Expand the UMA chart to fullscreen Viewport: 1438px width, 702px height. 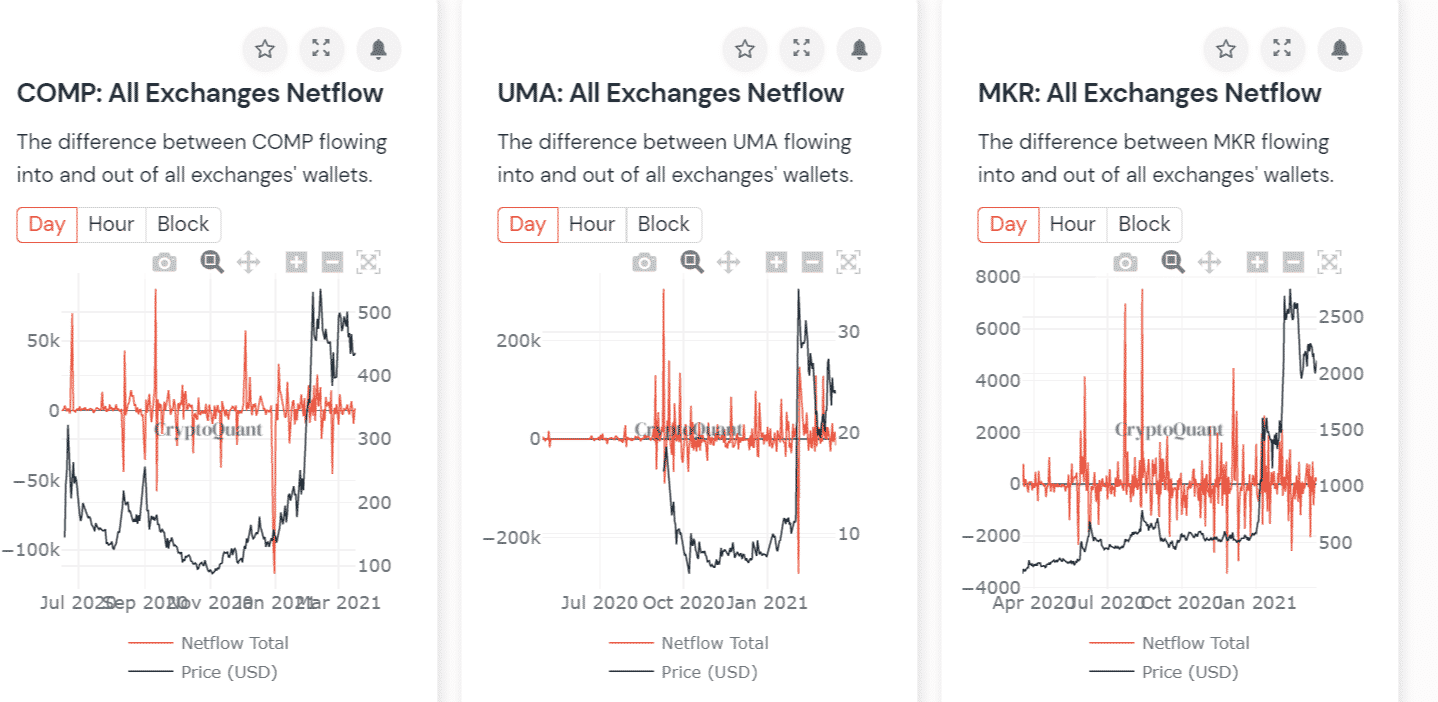coord(801,49)
